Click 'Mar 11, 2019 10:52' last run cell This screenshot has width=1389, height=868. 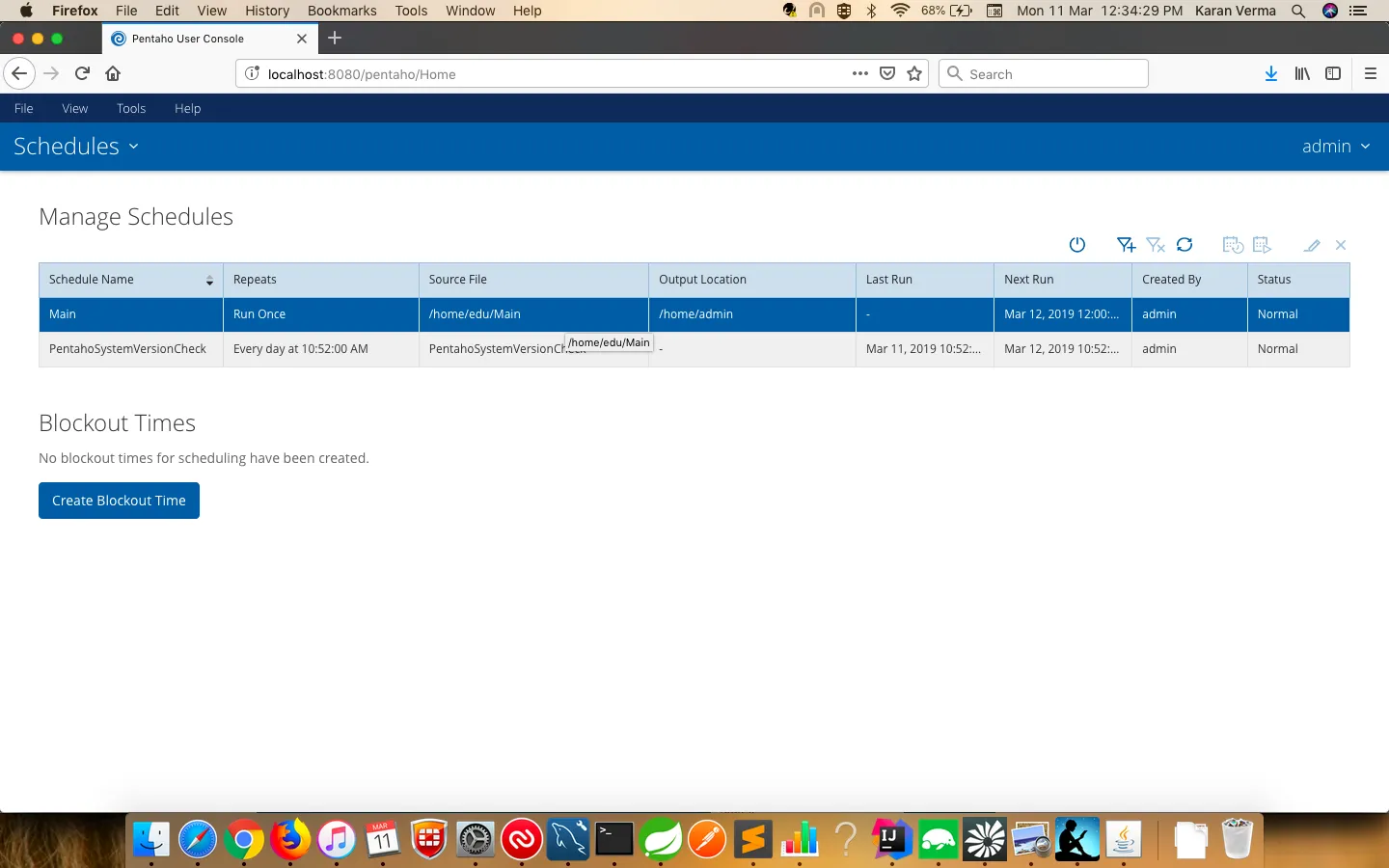[924, 349]
